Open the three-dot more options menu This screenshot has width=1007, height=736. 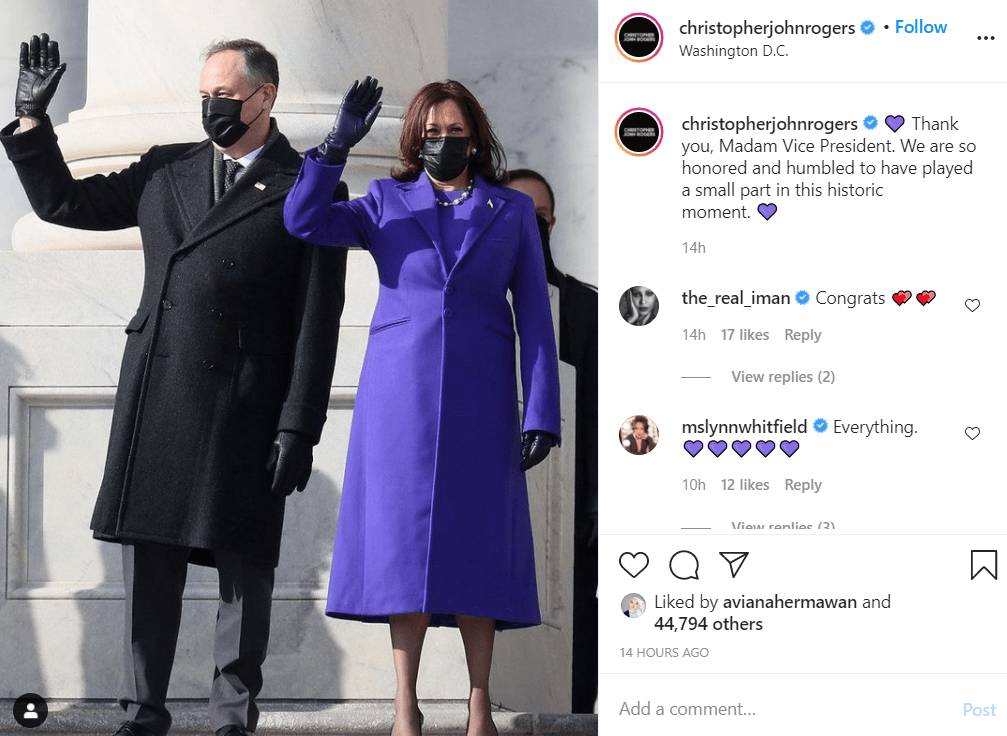tap(985, 39)
